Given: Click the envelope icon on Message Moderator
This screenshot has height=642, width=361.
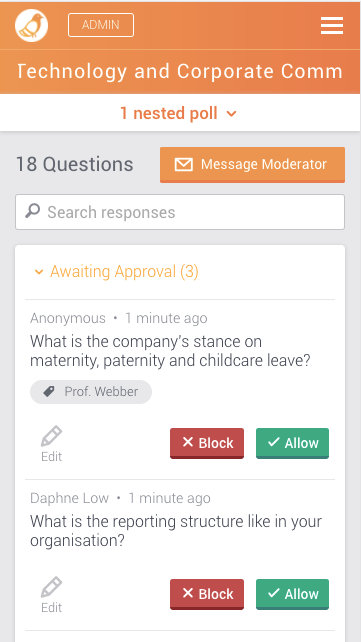Looking at the screenshot, I should [x=183, y=165].
